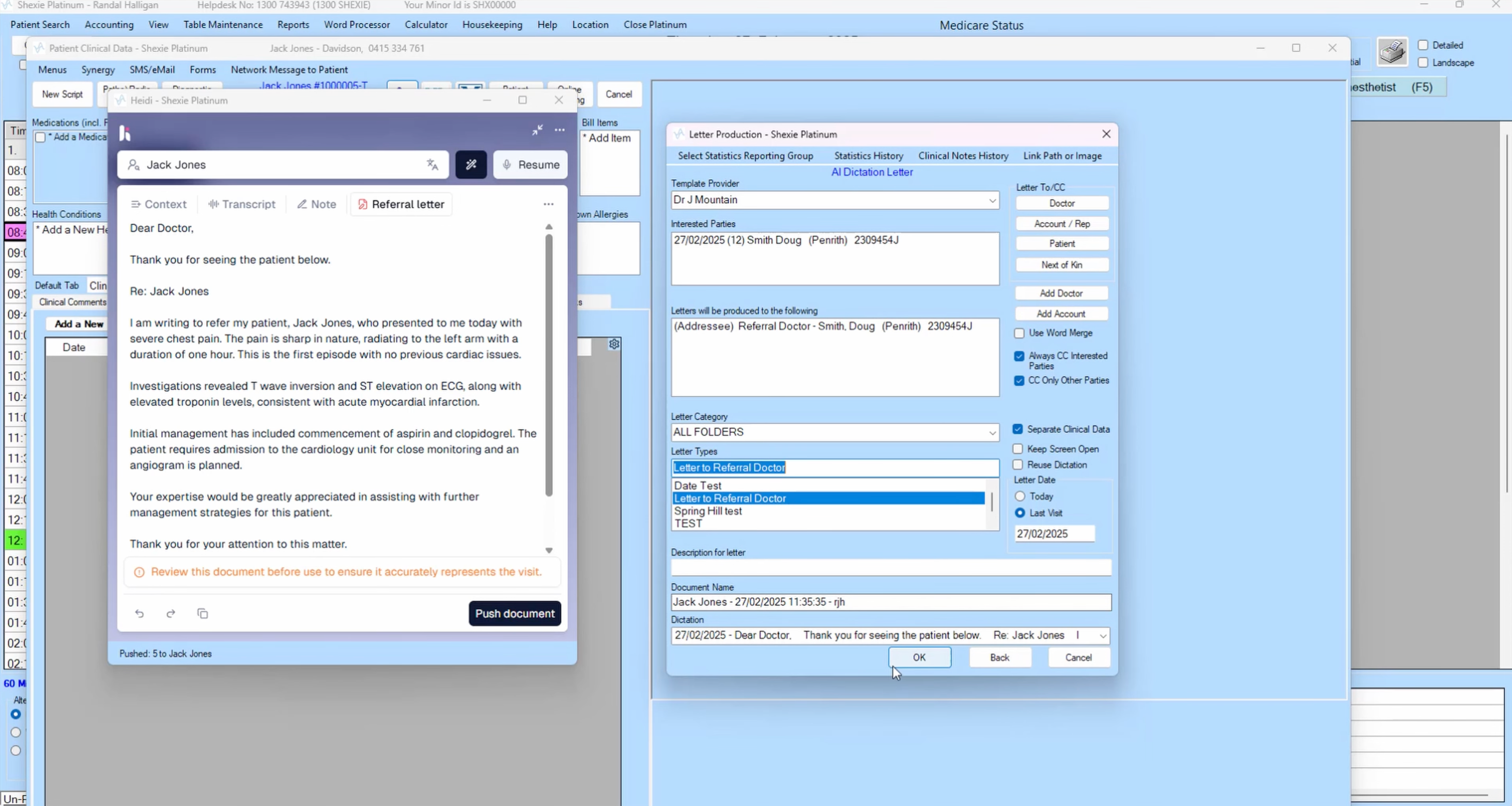The width and height of the screenshot is (1512, 806).
Task: Expand the Template Provider dropdown
Action: click(x=992, y=200)
